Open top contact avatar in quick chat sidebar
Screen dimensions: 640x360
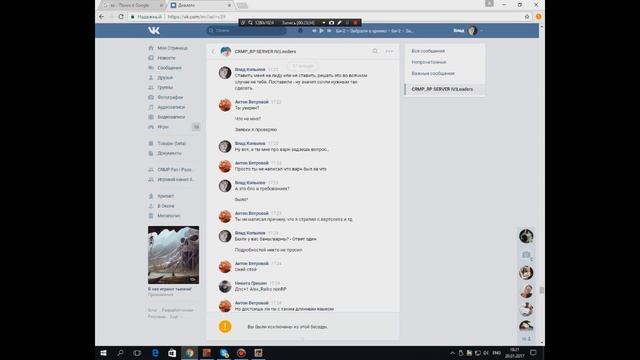[526, 236]
